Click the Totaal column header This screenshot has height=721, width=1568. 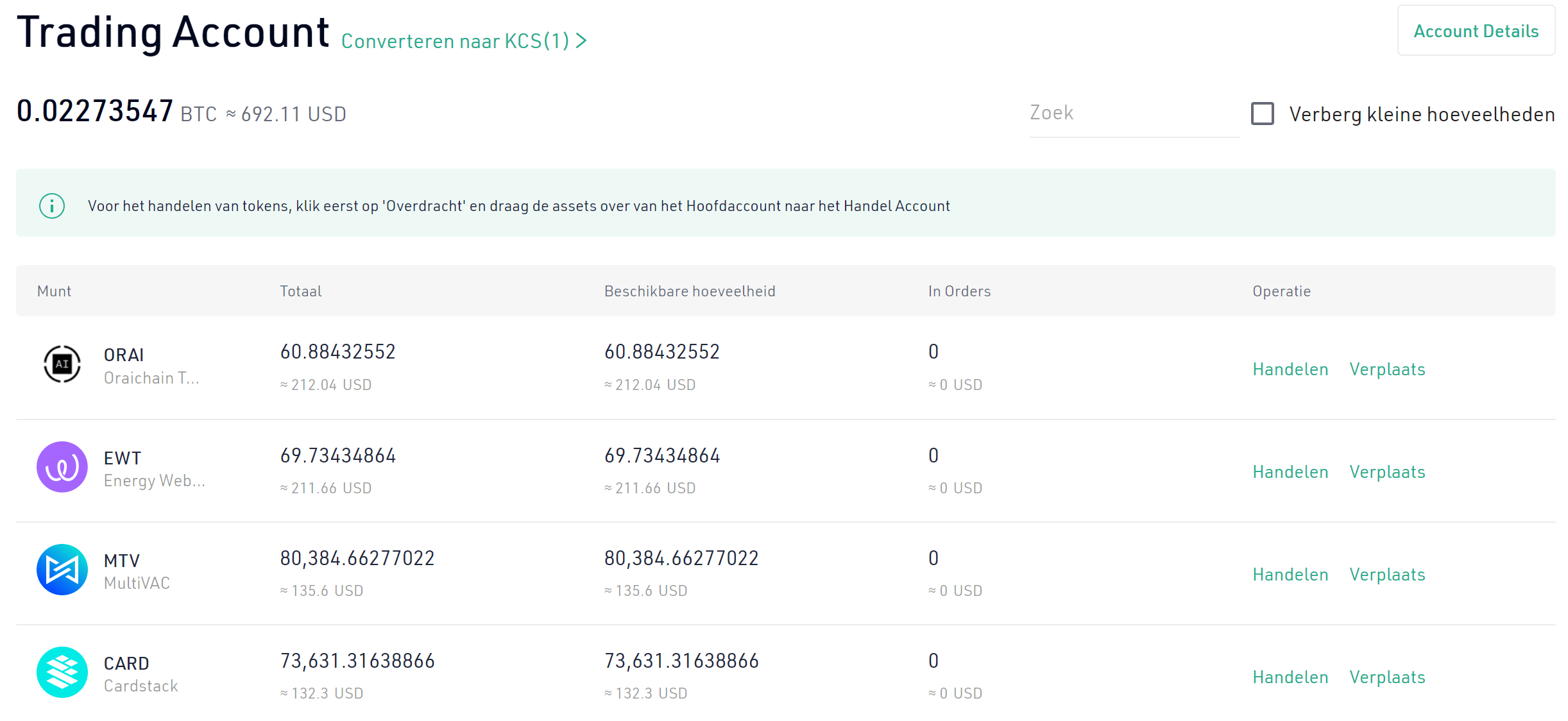(300, 291)
